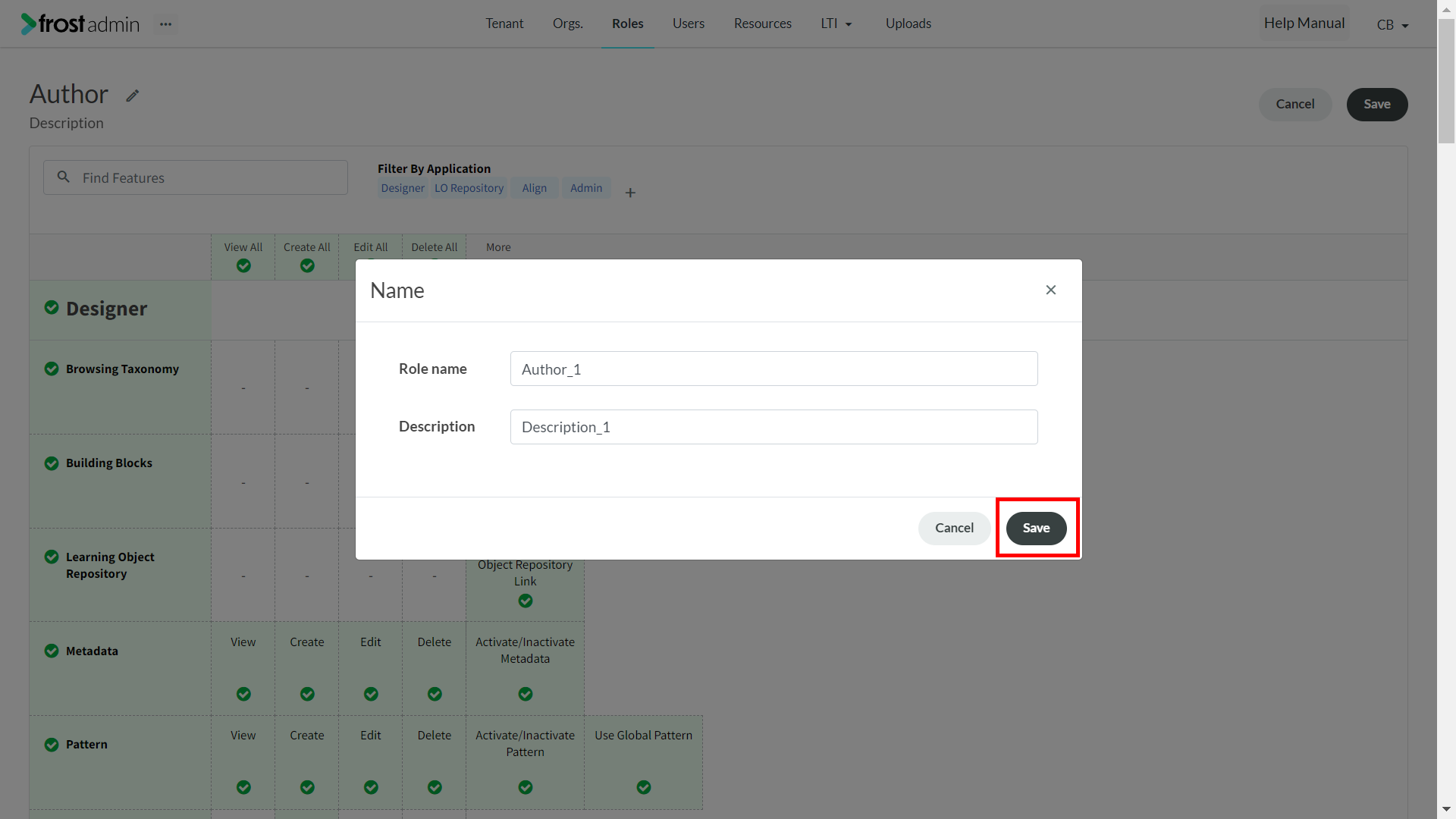1456x819 pixels.
Task: Select the Roles tab
Action: (x=628, y=24)
